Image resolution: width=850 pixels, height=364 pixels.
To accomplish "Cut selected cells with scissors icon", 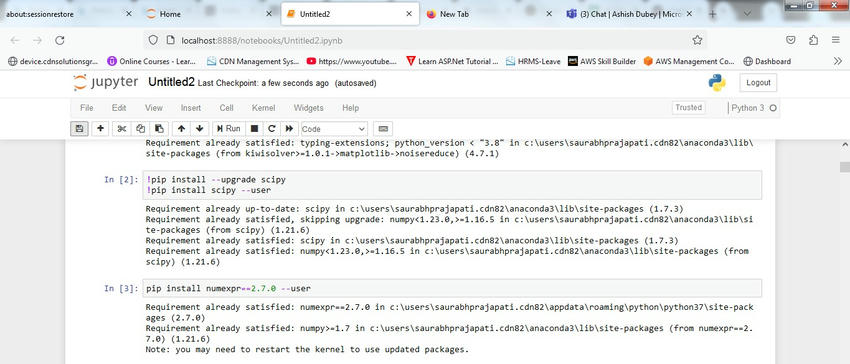I will click(121, 129).
